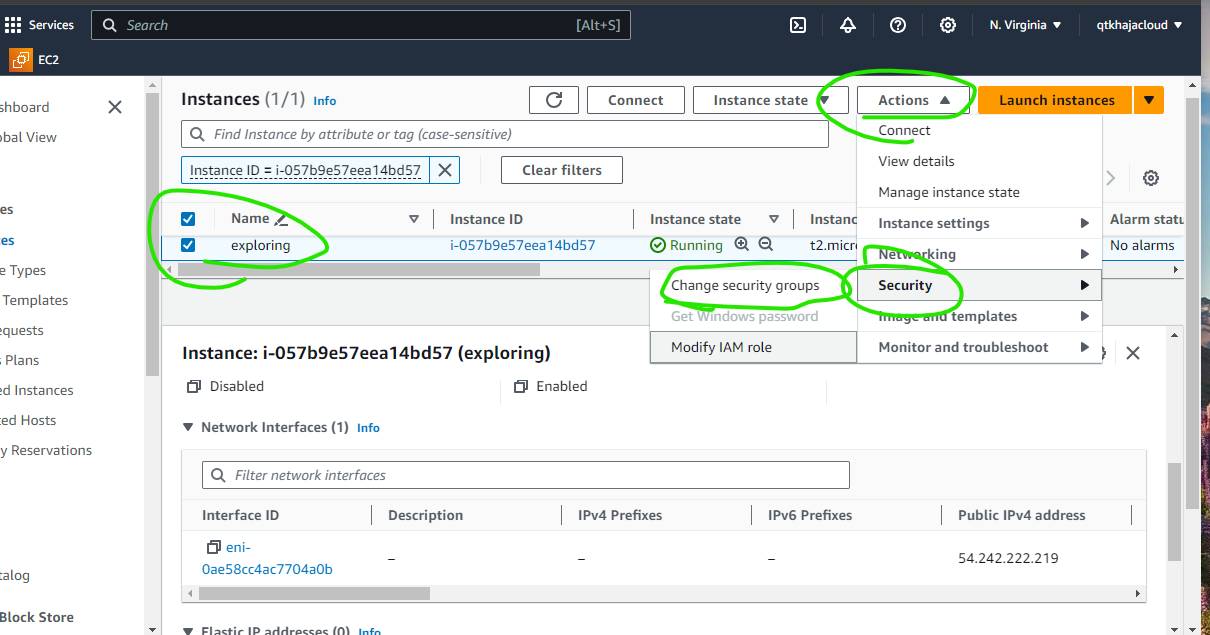Deselect the exploring instance checkbox
This screenshot has width=1210, height=635.
(188, 244)
